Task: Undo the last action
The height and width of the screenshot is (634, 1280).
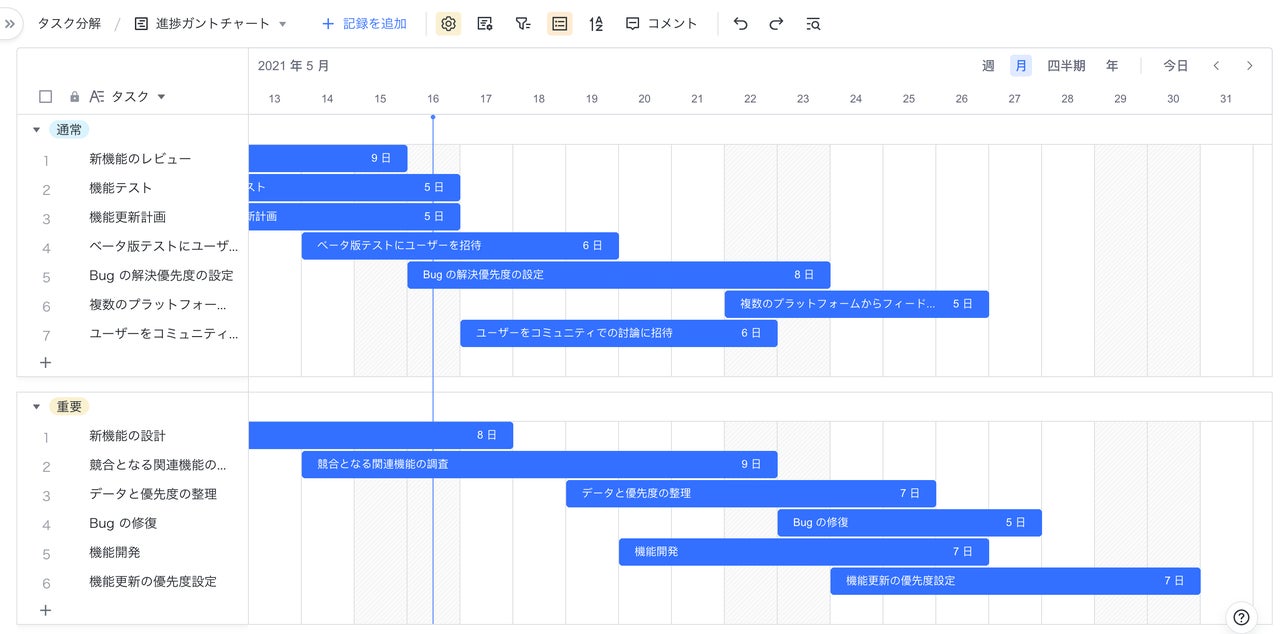Action: 740,23
